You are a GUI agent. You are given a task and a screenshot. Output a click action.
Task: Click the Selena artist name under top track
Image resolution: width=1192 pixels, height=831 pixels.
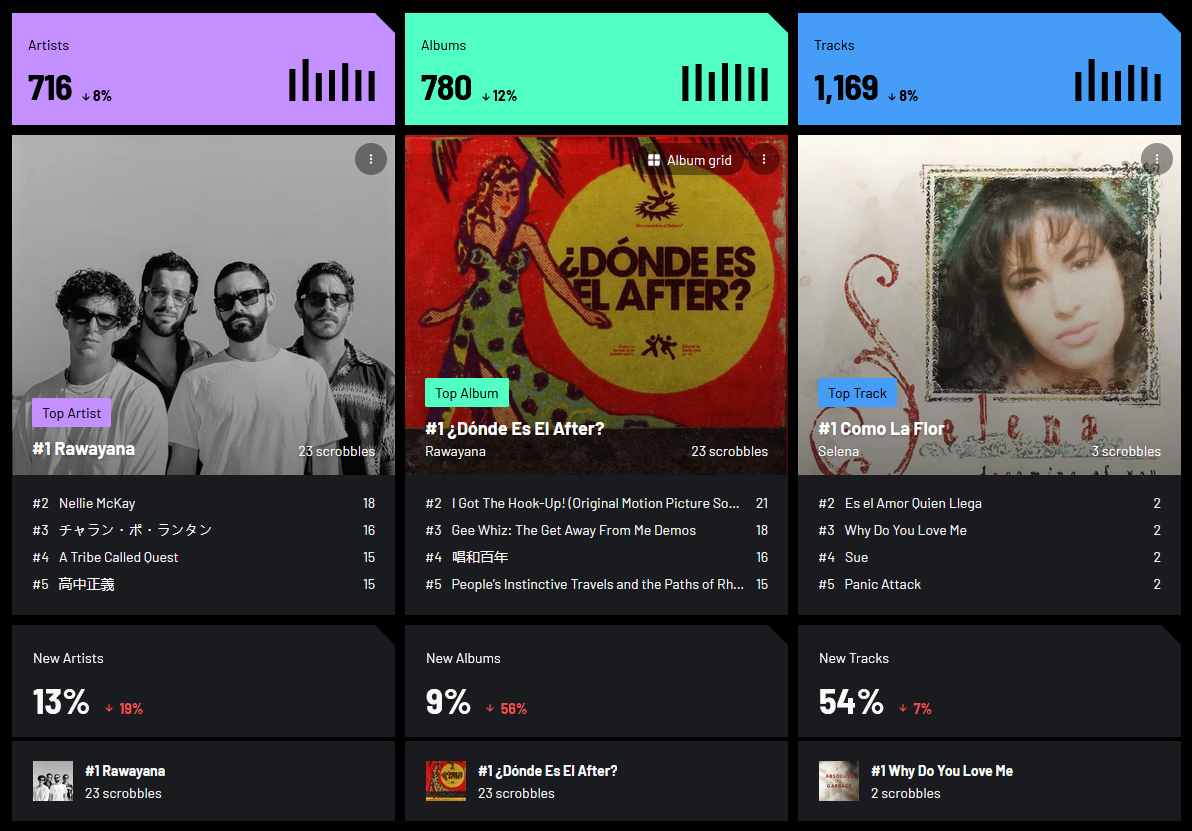click(x=839, y=452)
